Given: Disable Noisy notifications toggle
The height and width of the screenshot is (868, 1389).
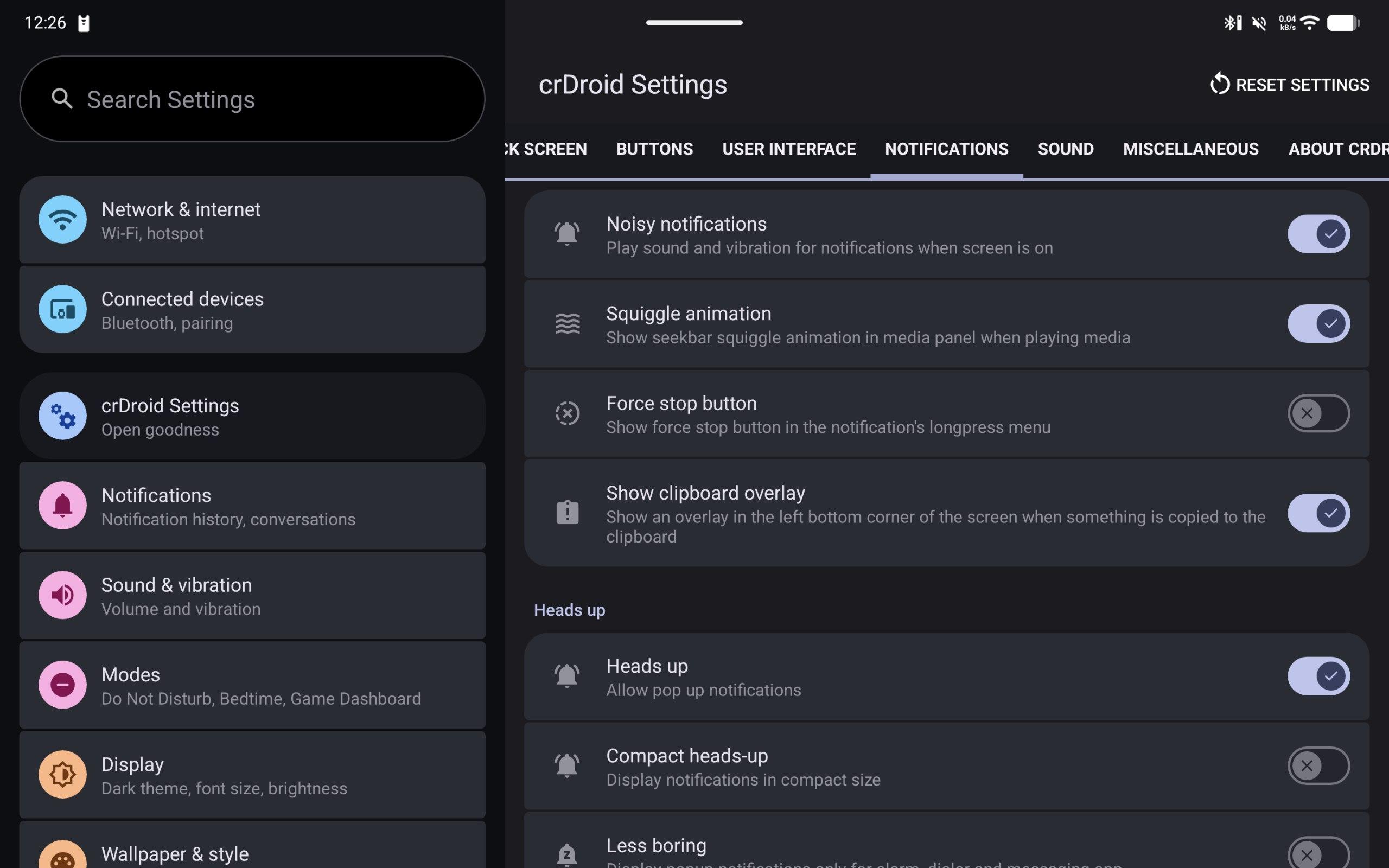Looking at the screenshot, I should 1318,234.
